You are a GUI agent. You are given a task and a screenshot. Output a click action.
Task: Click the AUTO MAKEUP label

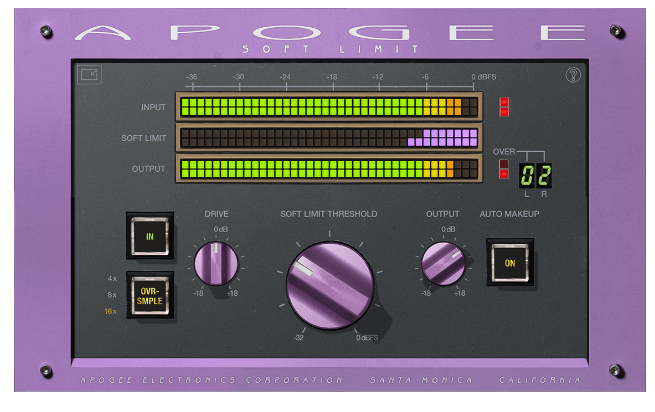click(509, 214)
